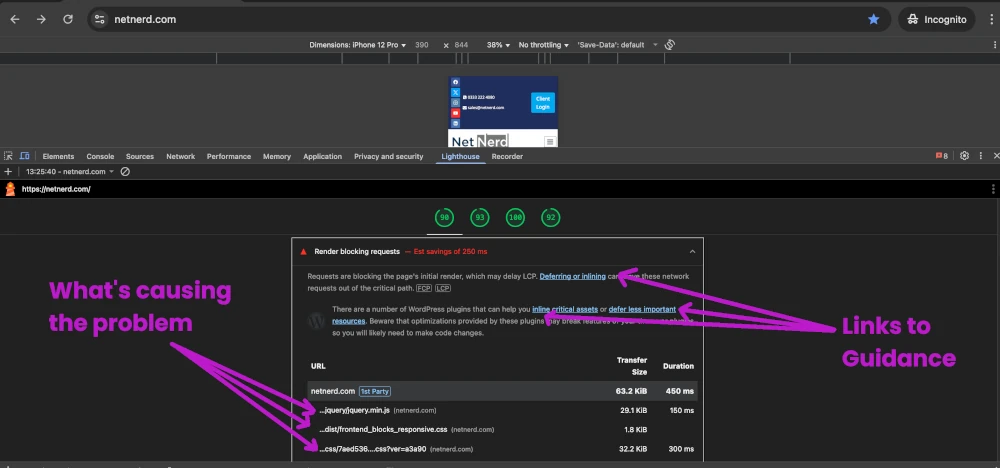Open the No throttling dropdown
This screenshot has width=1000, height=468.
click(544, 45)
